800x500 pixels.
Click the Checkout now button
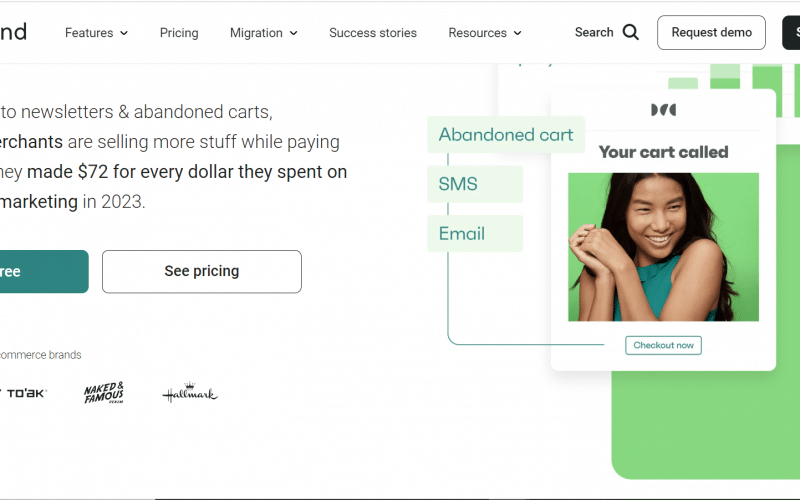click(x=663, y=345)
